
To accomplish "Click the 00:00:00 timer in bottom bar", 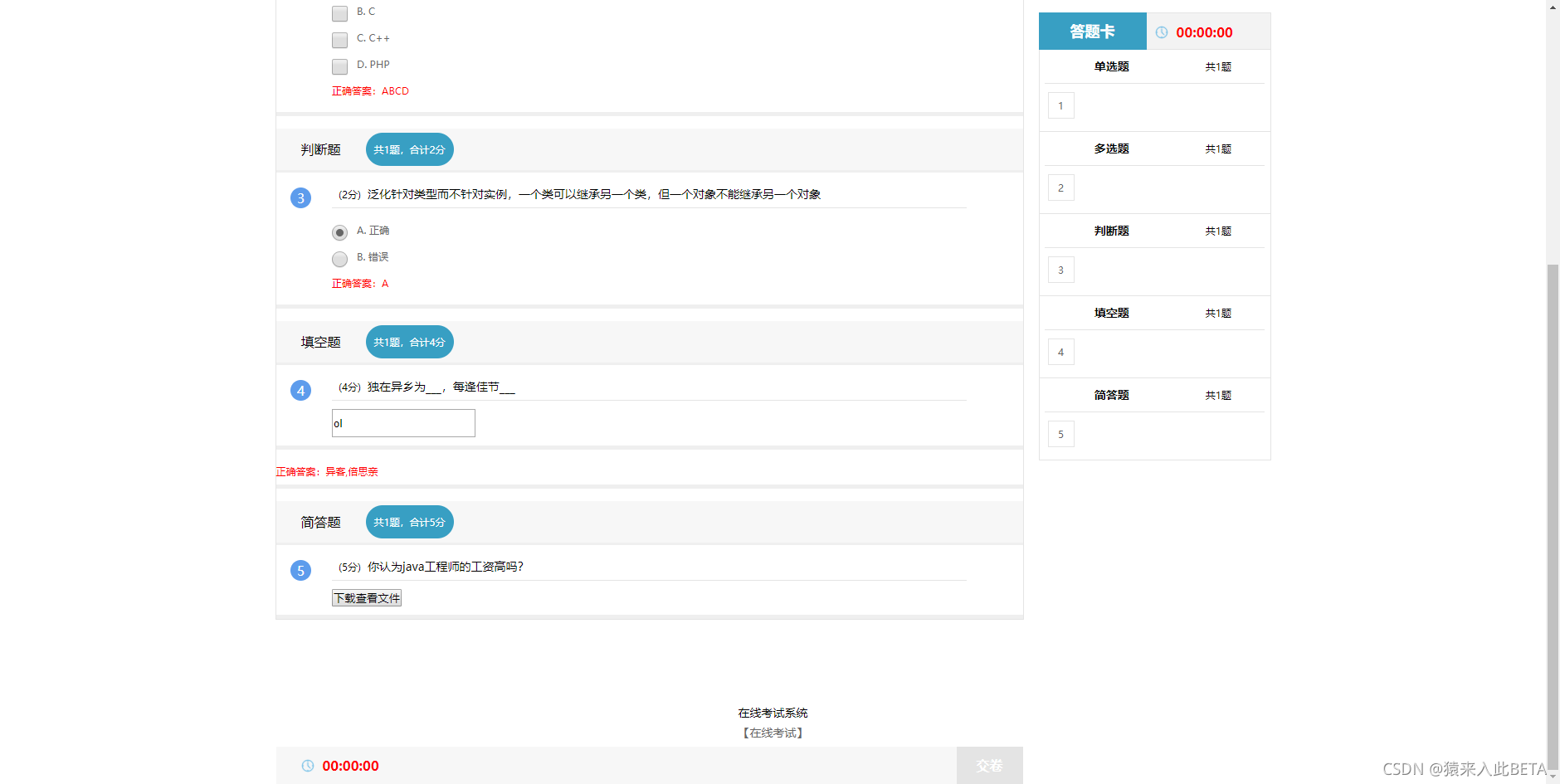I will [350, 766].
